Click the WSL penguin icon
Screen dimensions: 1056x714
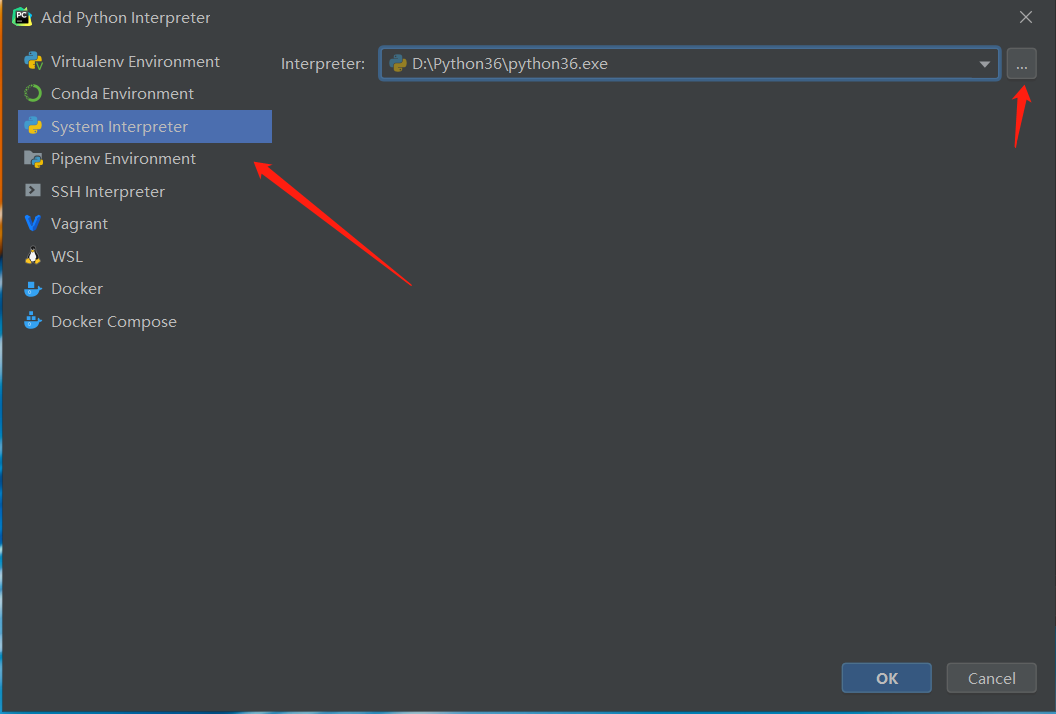click(32, 256)
